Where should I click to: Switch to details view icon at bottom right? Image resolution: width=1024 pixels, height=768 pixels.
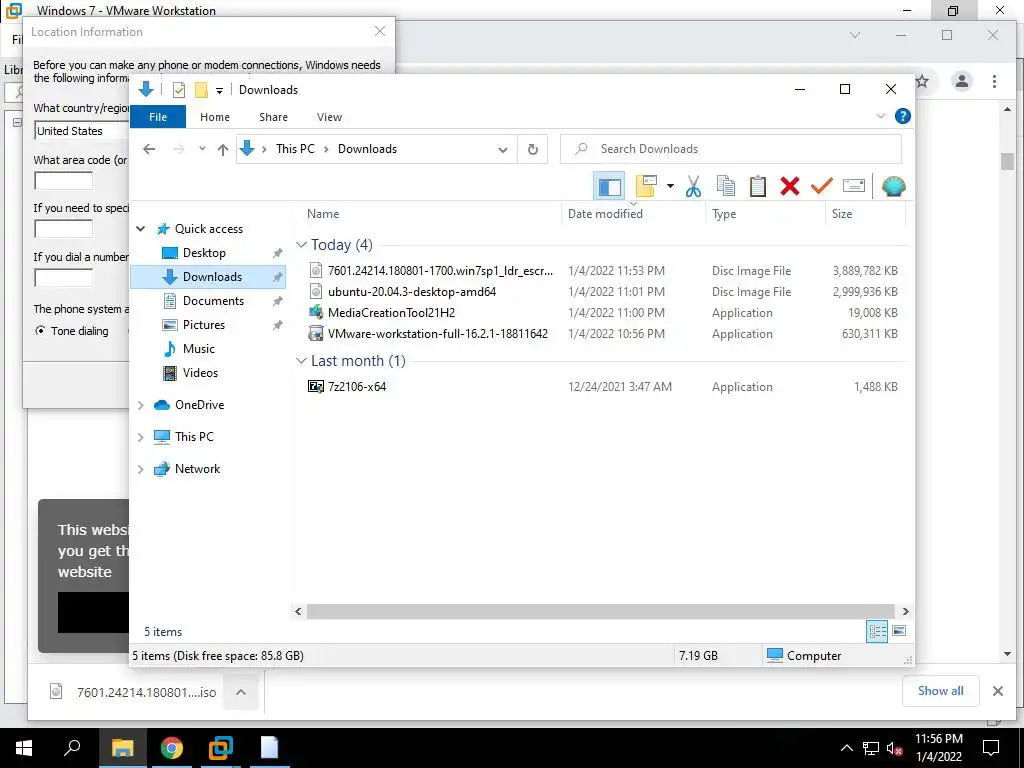tap(876, 631)
